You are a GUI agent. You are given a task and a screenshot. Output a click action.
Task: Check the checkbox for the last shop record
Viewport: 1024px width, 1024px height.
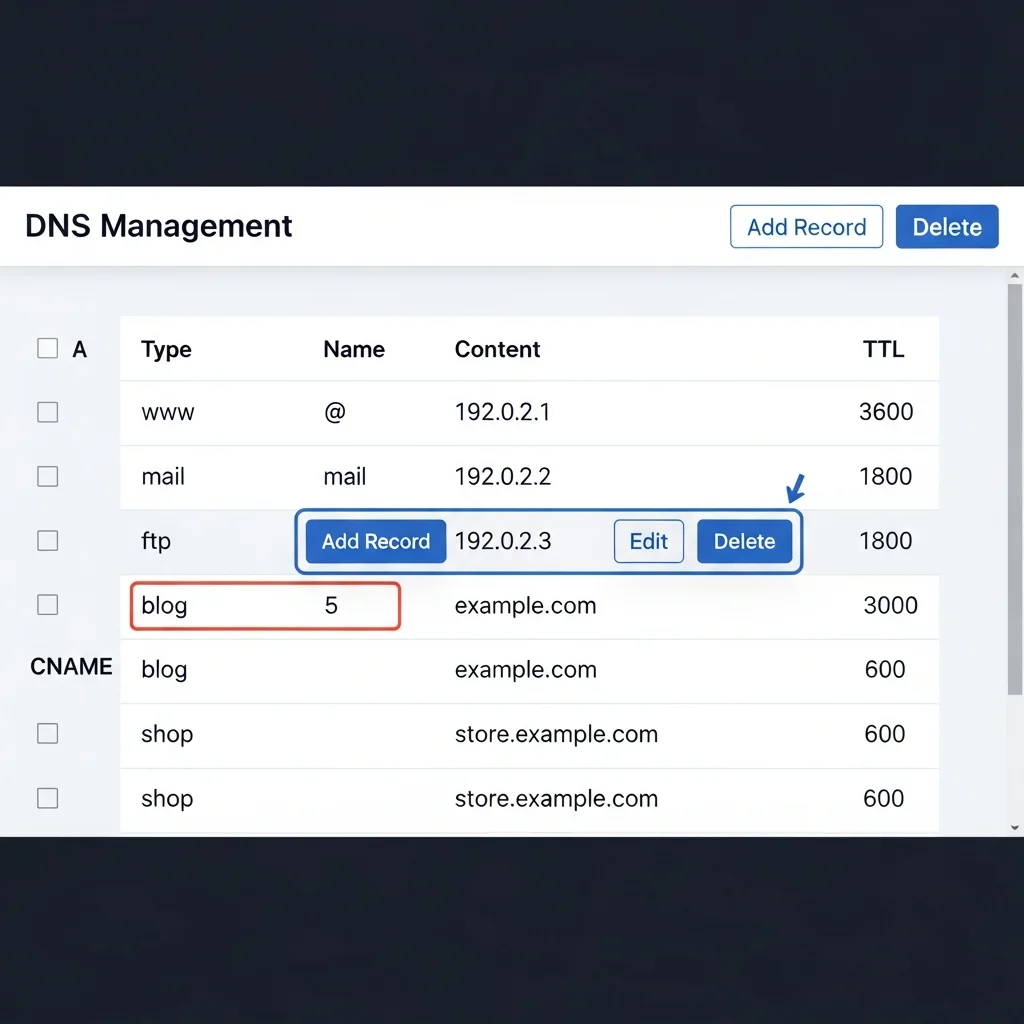pos(47,797)
